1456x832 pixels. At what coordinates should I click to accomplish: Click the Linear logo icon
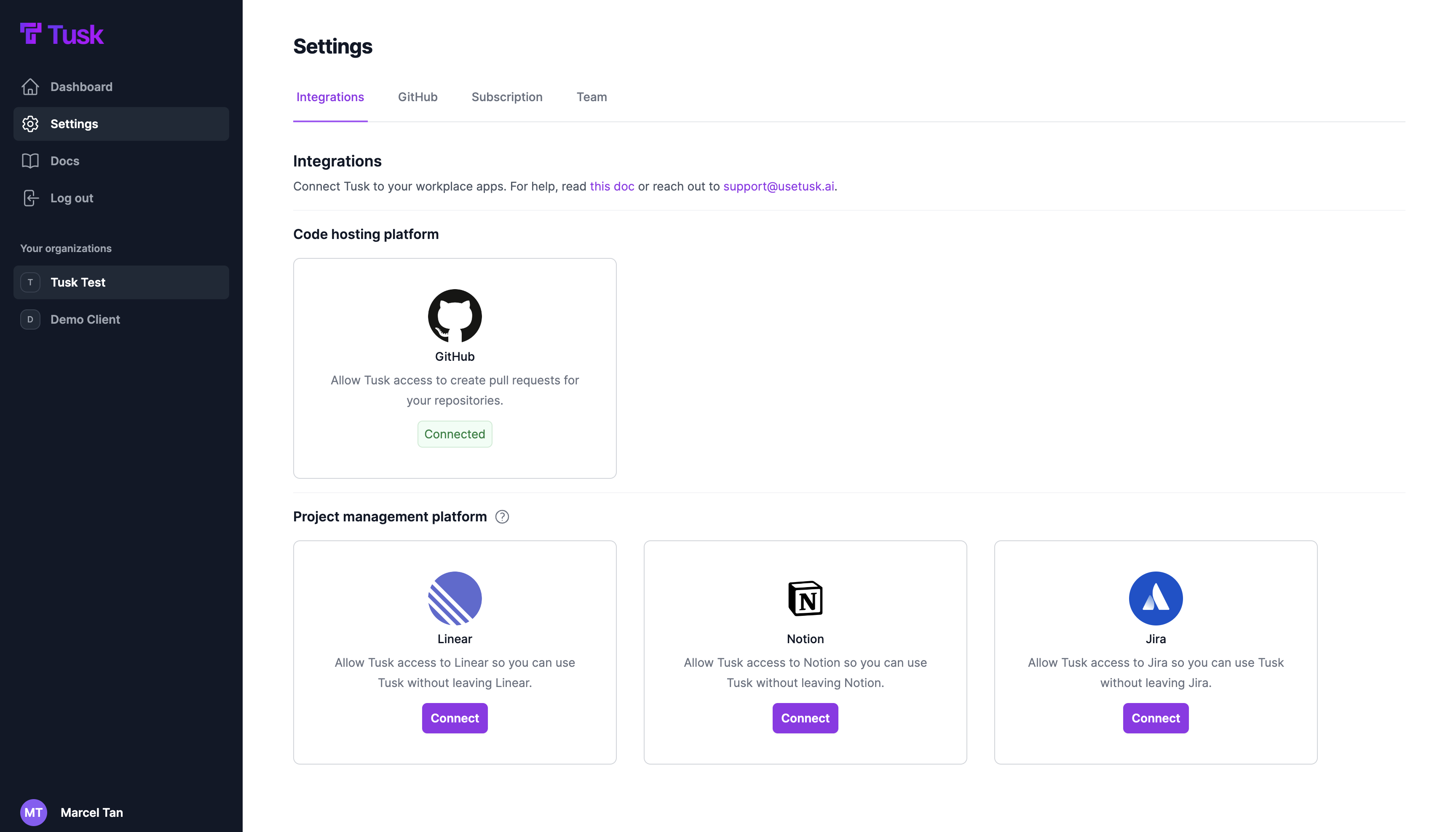tap(455, 598)
